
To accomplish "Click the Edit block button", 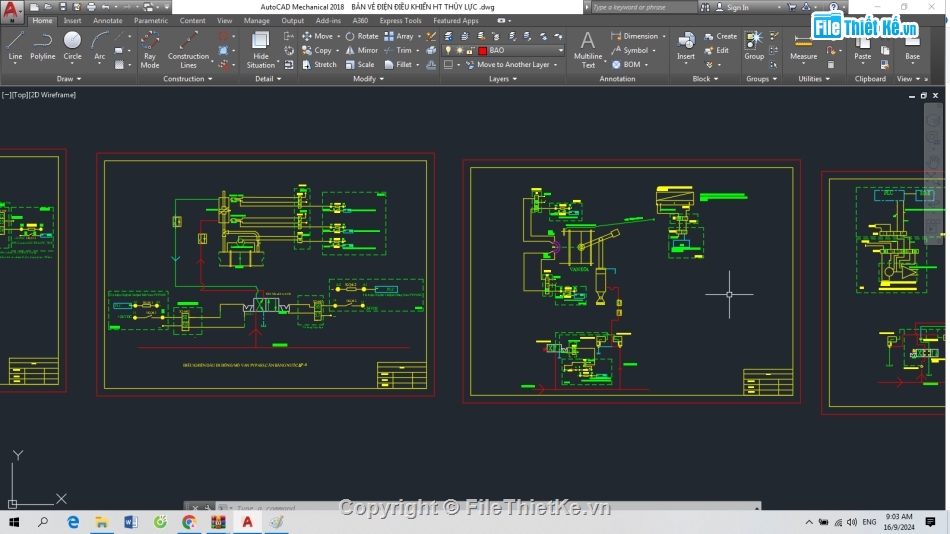I will (717, 50).
